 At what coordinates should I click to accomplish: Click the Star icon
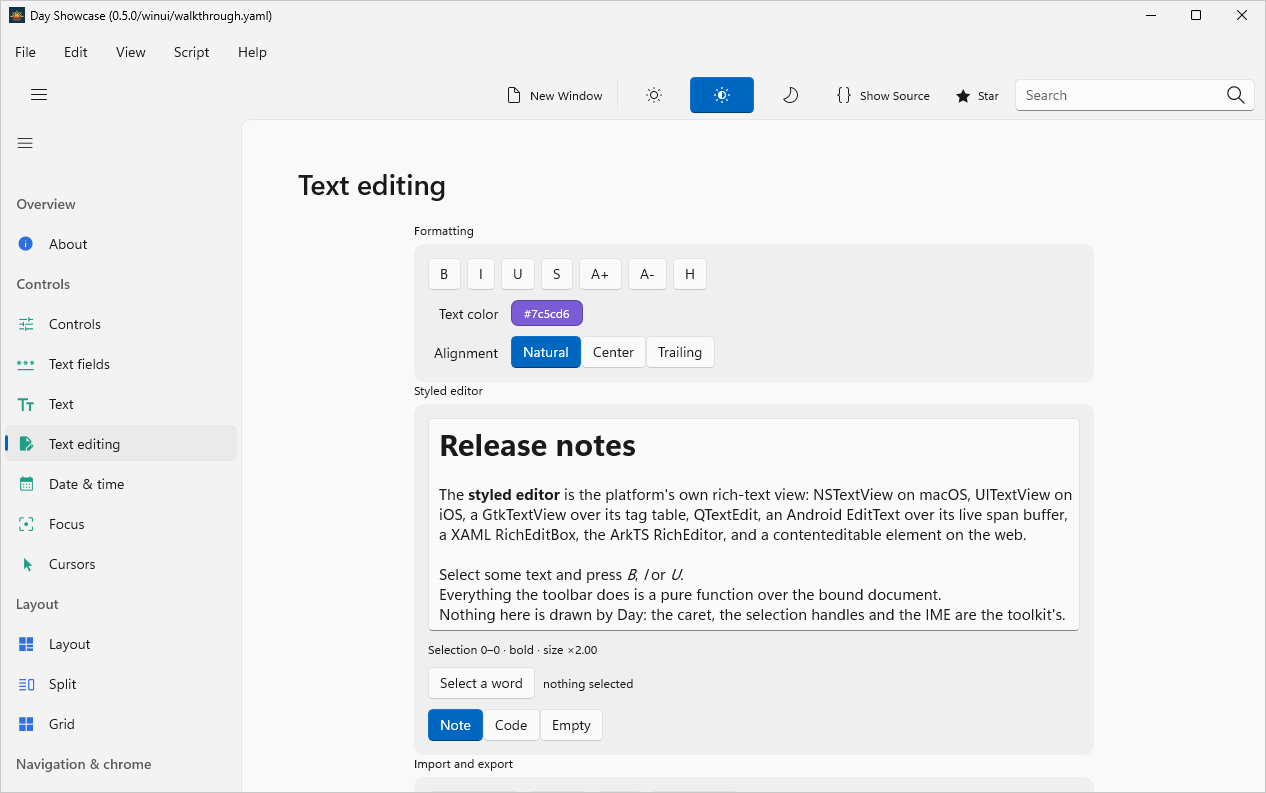click(963, 96)
